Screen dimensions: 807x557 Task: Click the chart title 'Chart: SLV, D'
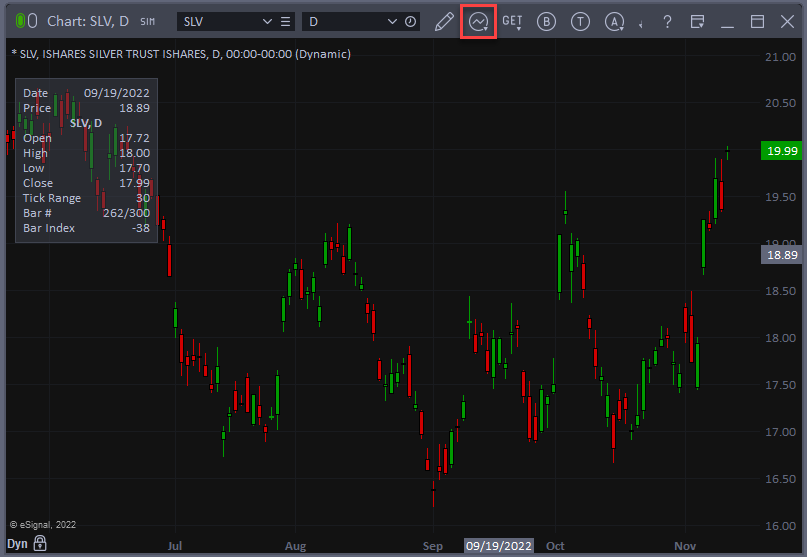[88, 21]
